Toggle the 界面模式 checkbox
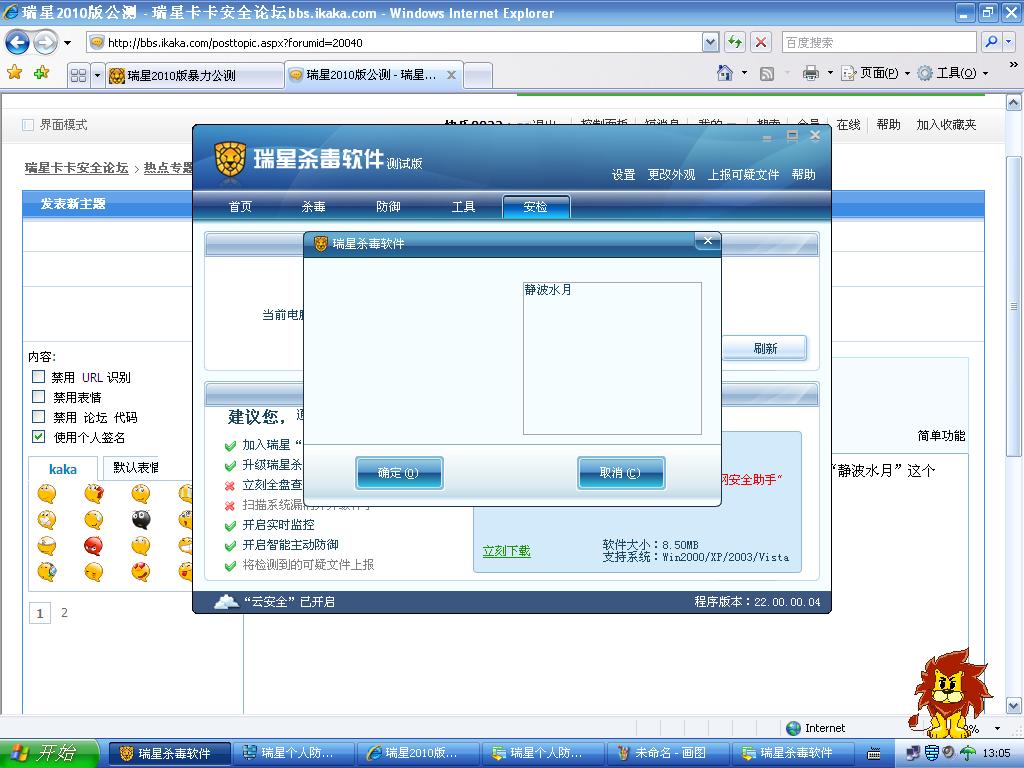The height and width of the screenshot is (768, 1024). click(28, 125)
